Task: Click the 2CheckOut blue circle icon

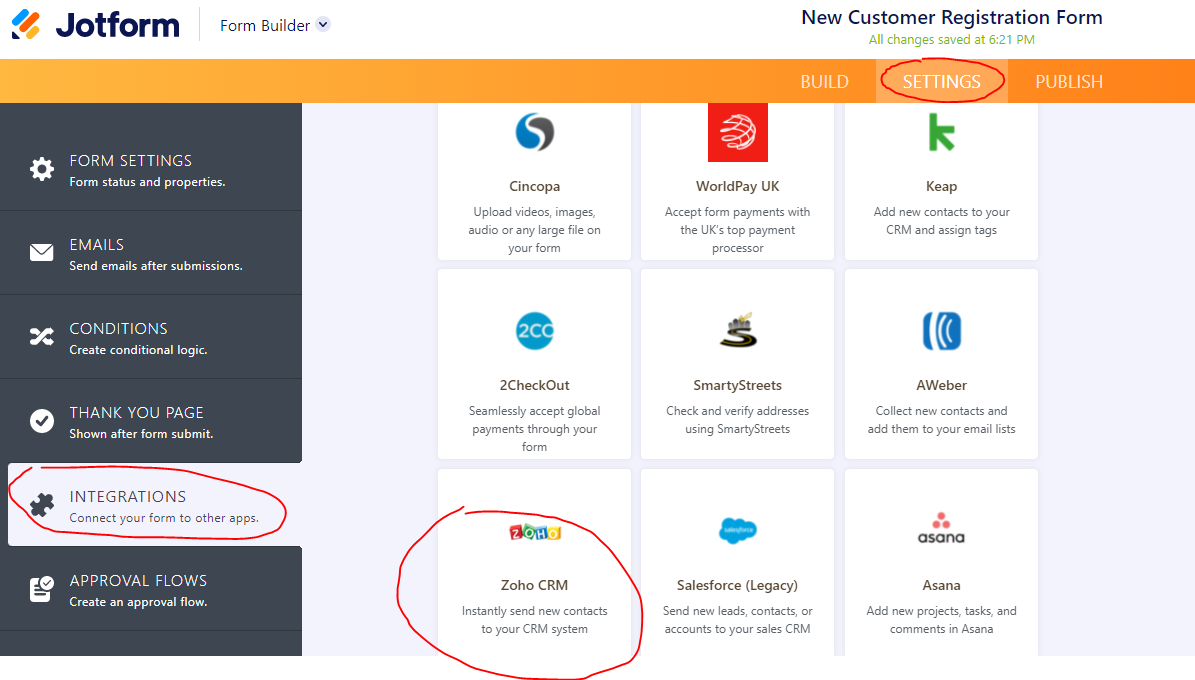Action: tap(534, 331)
